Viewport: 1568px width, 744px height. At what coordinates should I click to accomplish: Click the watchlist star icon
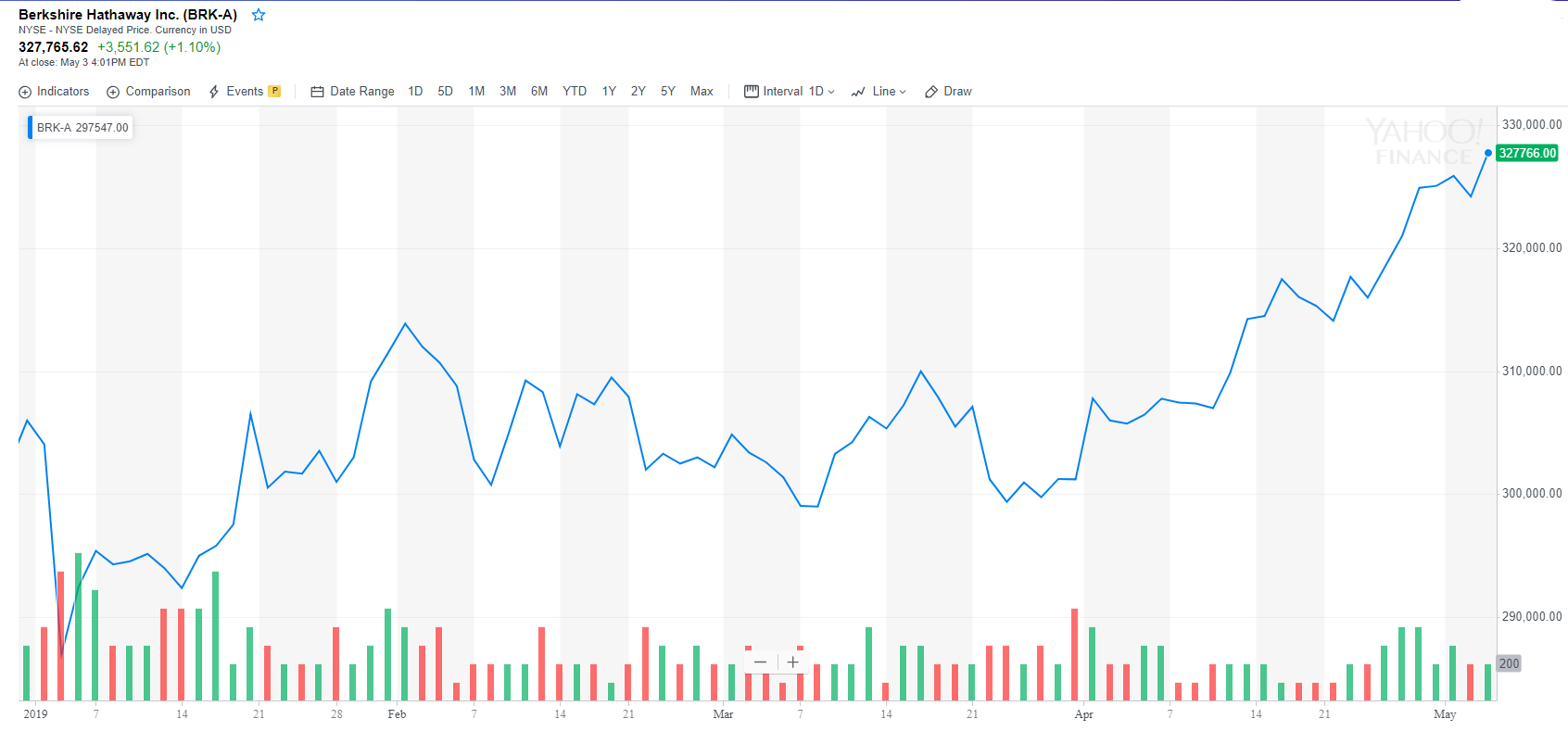tap(259, 15)
